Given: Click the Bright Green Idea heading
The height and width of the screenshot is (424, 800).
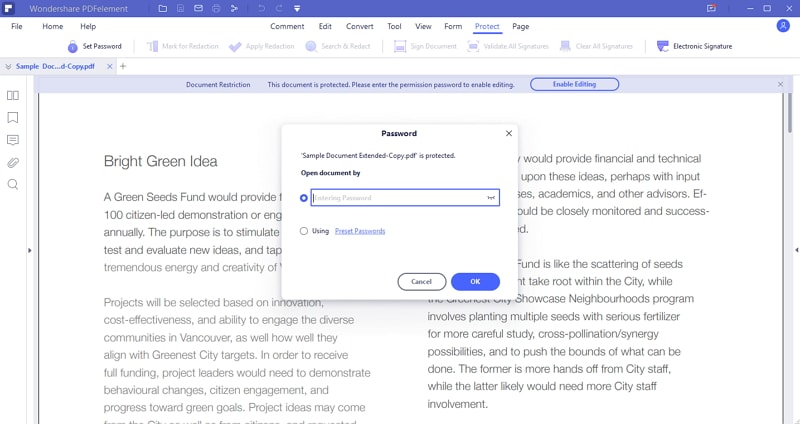Looking at the screenshot, I should [161, 162].
